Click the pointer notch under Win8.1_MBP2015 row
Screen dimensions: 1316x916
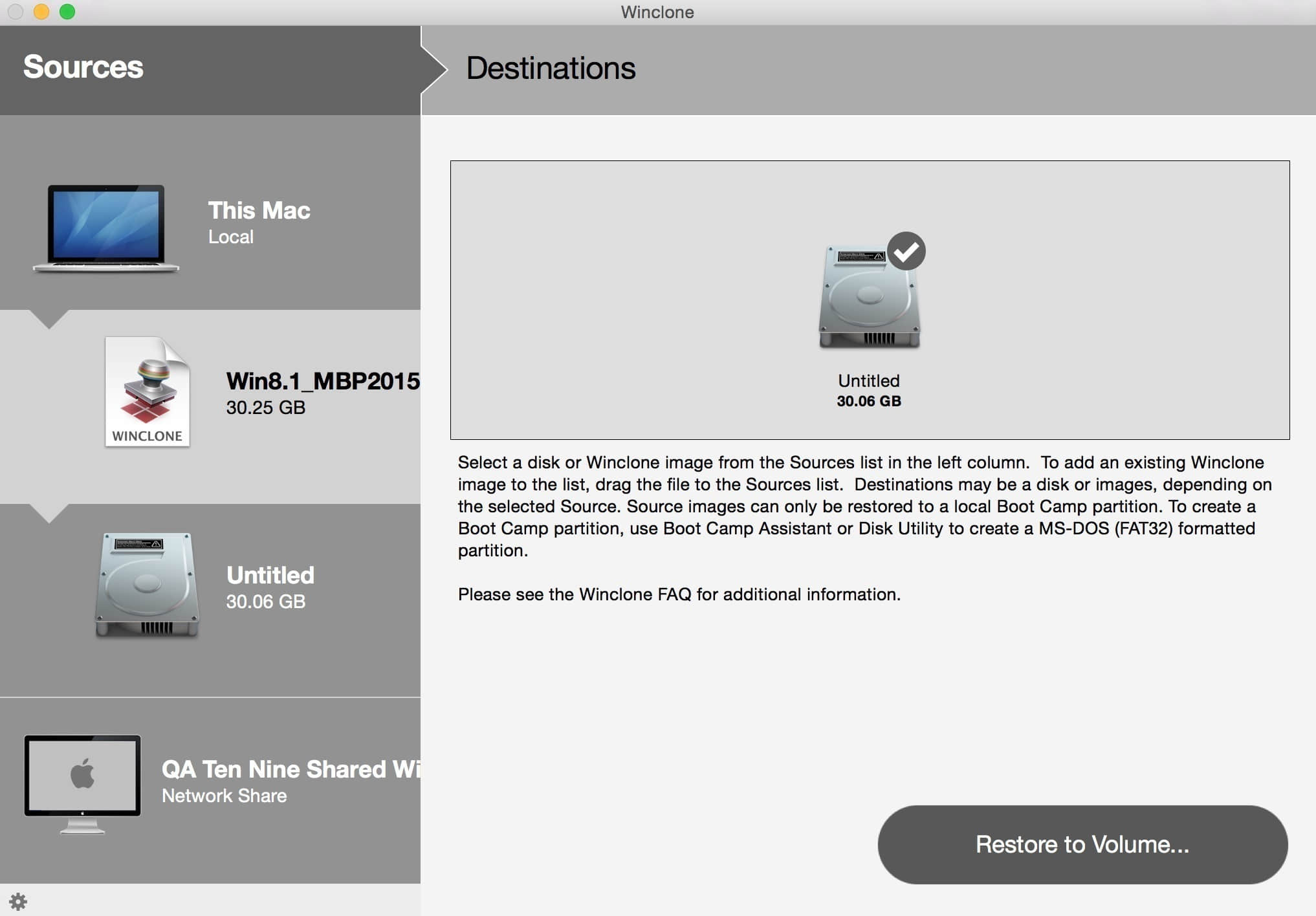(49, 512)
